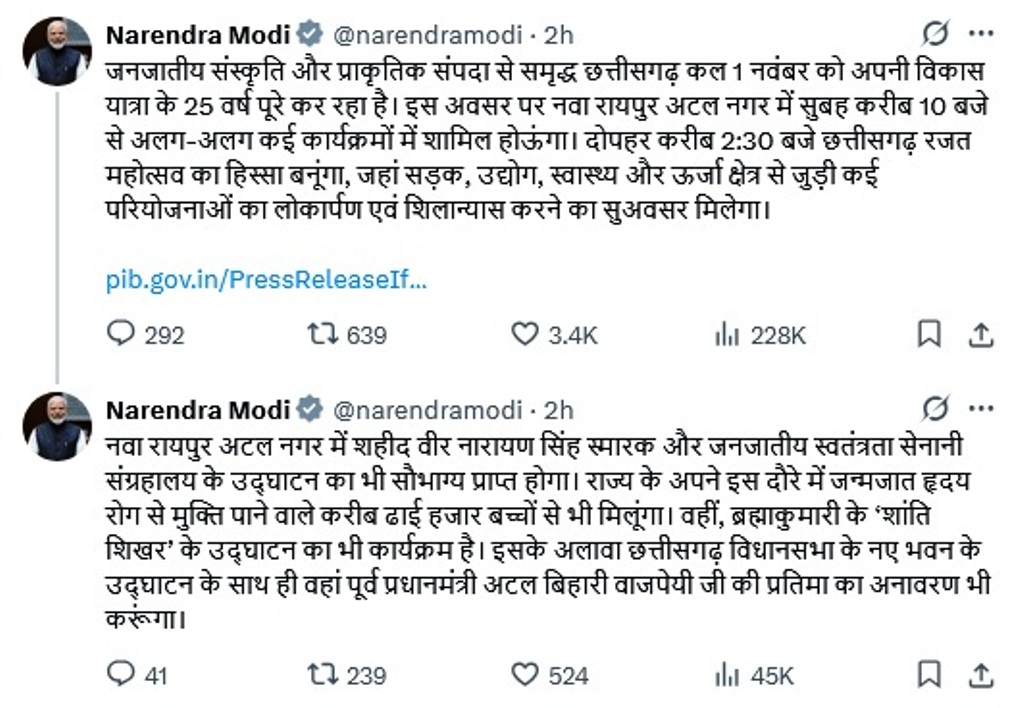Like the second tweet with 524 likes

click(525, 675)
